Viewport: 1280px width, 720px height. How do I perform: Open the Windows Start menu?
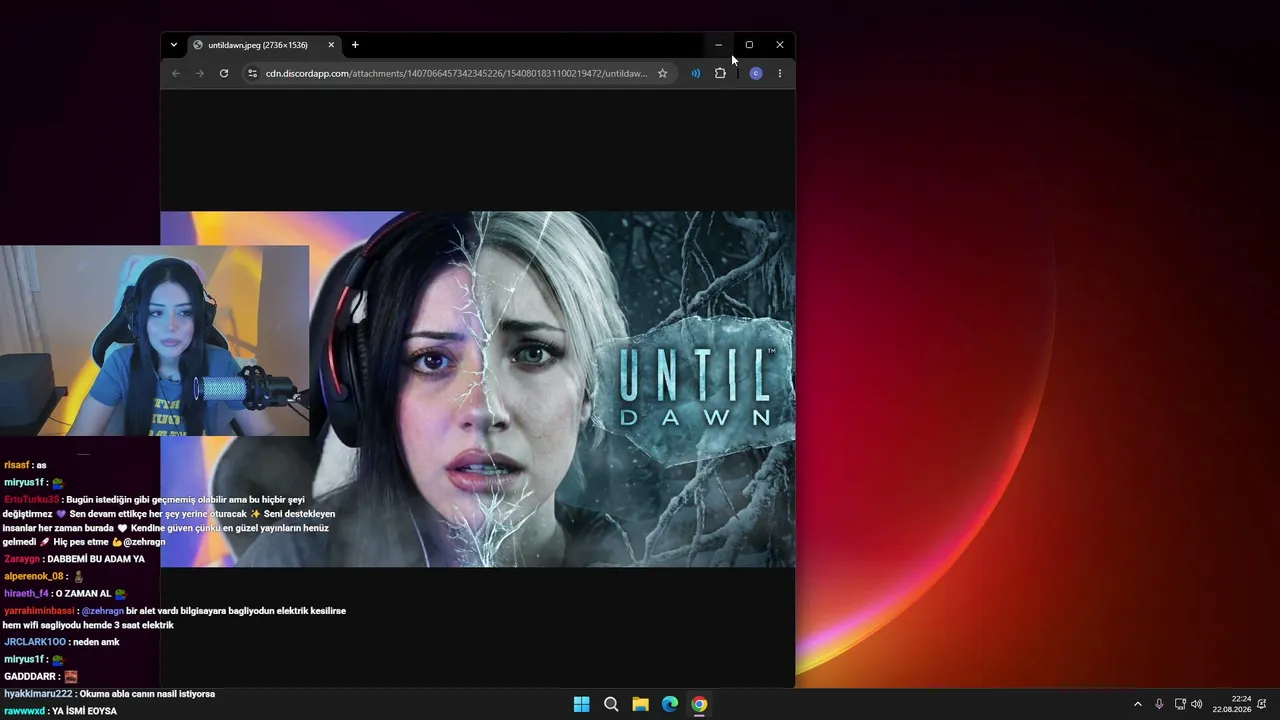coord(581,704)
